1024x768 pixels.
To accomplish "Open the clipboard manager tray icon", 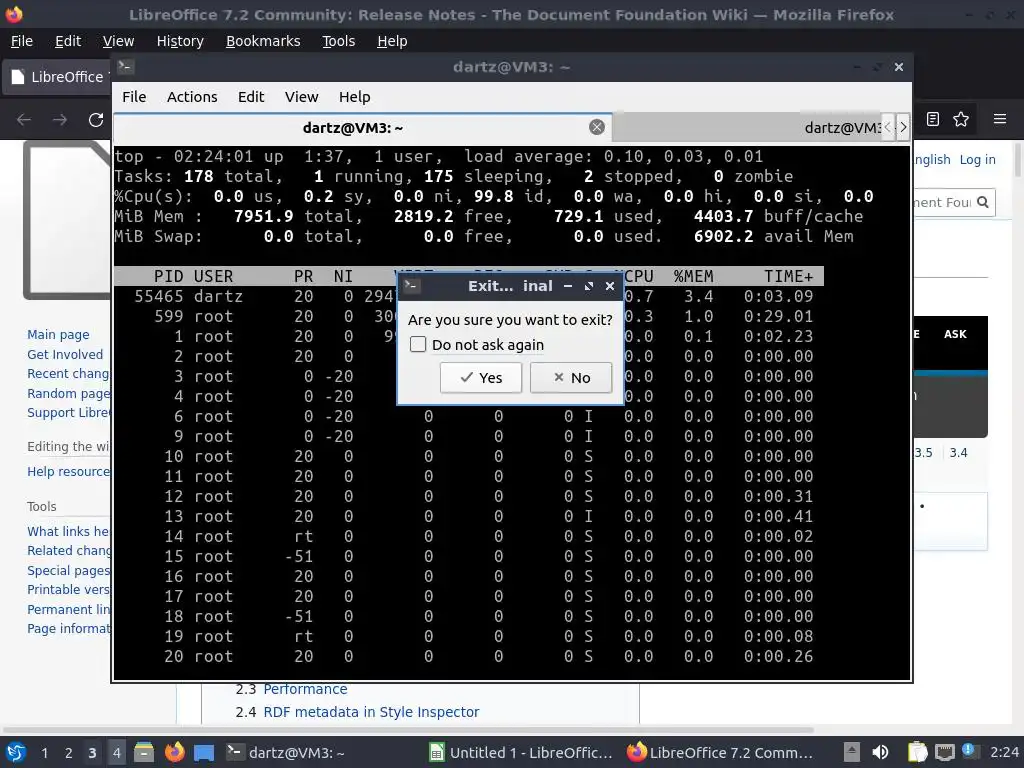I will point(917,752).
